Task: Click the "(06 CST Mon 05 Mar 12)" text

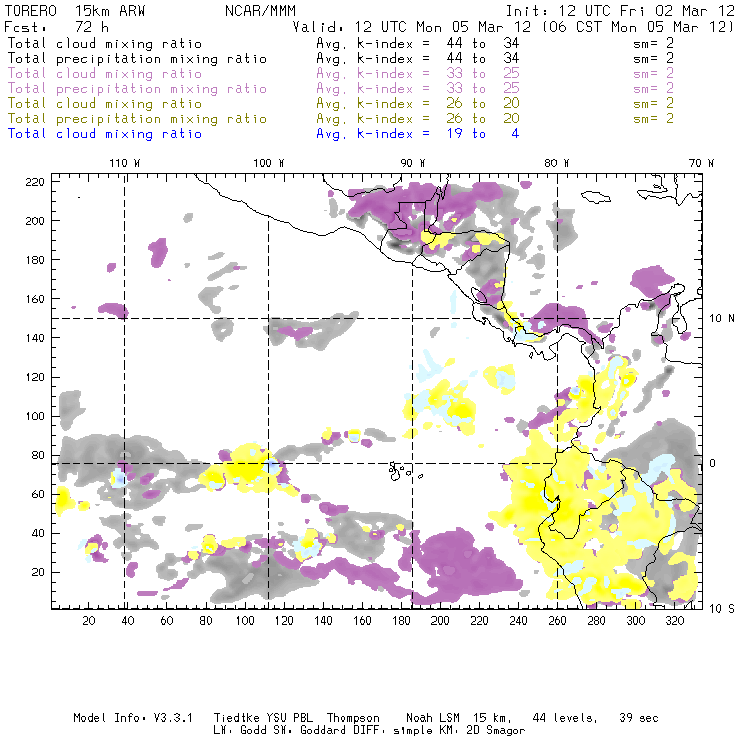Action: [x=638, y=27]
